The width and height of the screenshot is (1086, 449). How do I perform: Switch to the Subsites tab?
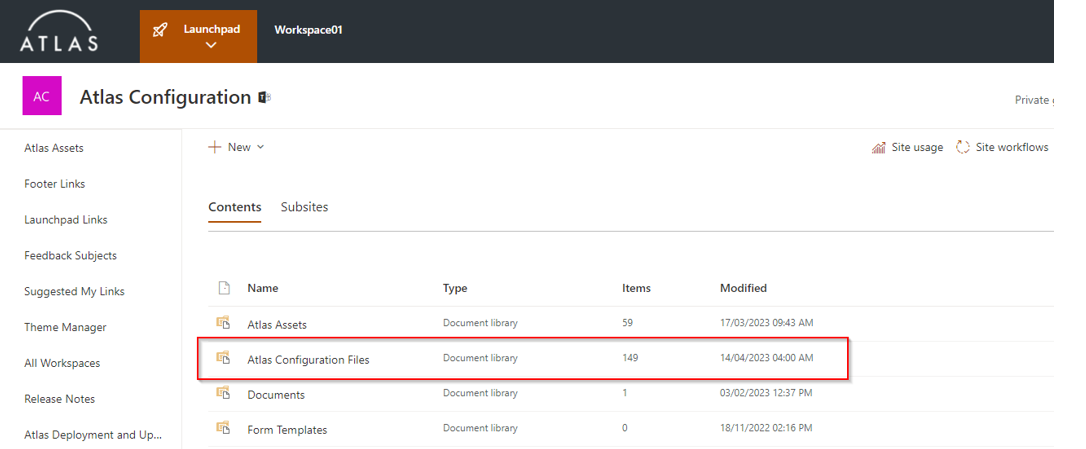tap(304, 207)
